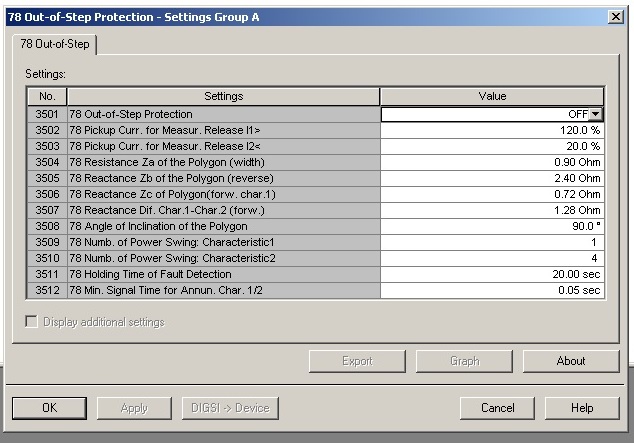Click the Cancel button
Viewport: 634px width, 443px height.
(x=497, y=408)
